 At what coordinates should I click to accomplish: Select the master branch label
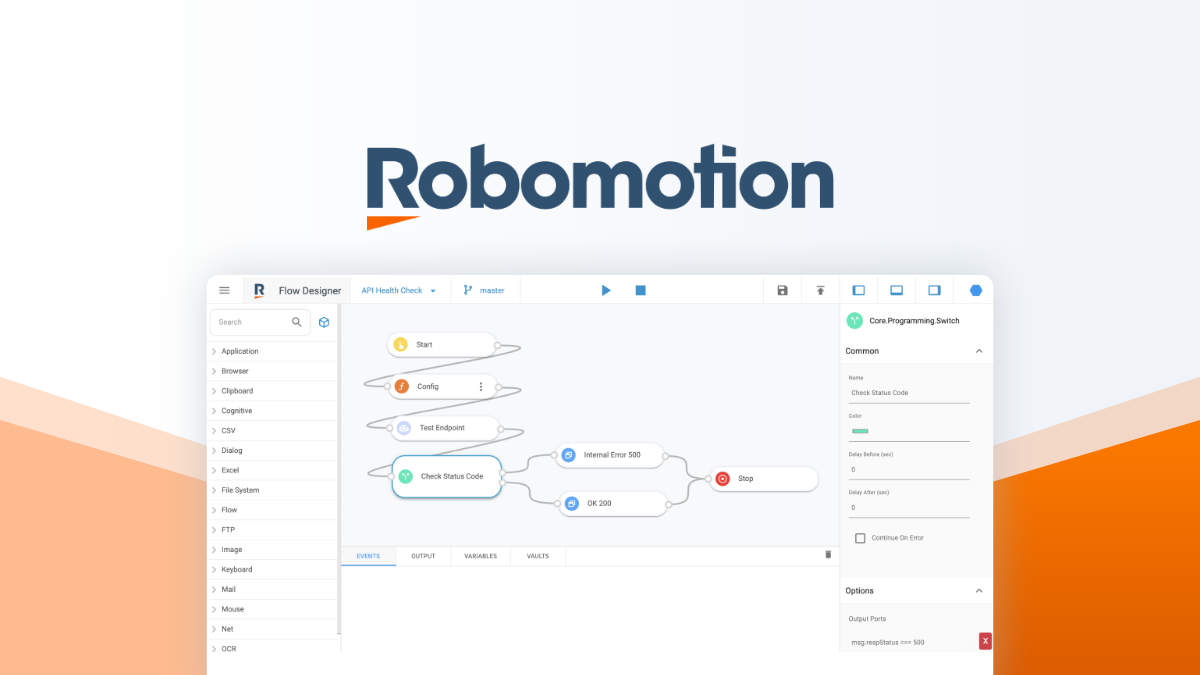click(492, 290)
